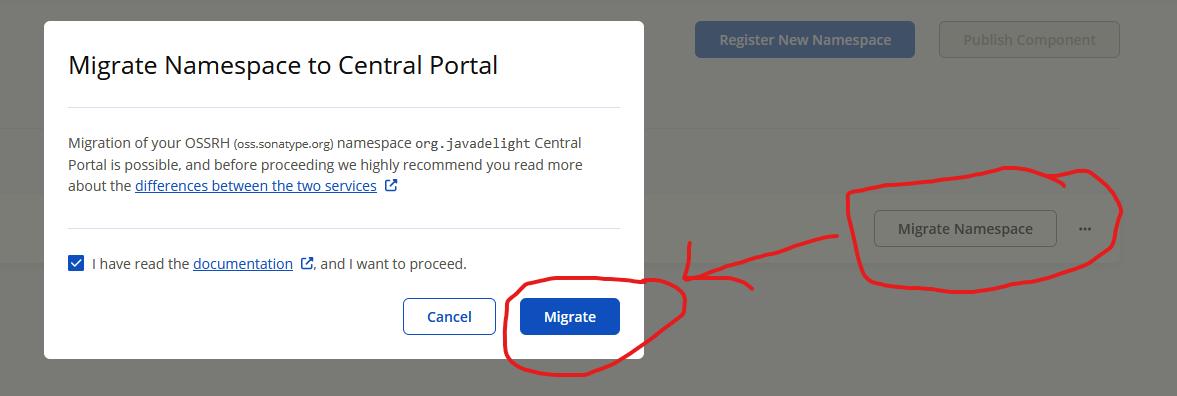Uncheck the 'I have read the documentation' checkbox

(76, 263)
